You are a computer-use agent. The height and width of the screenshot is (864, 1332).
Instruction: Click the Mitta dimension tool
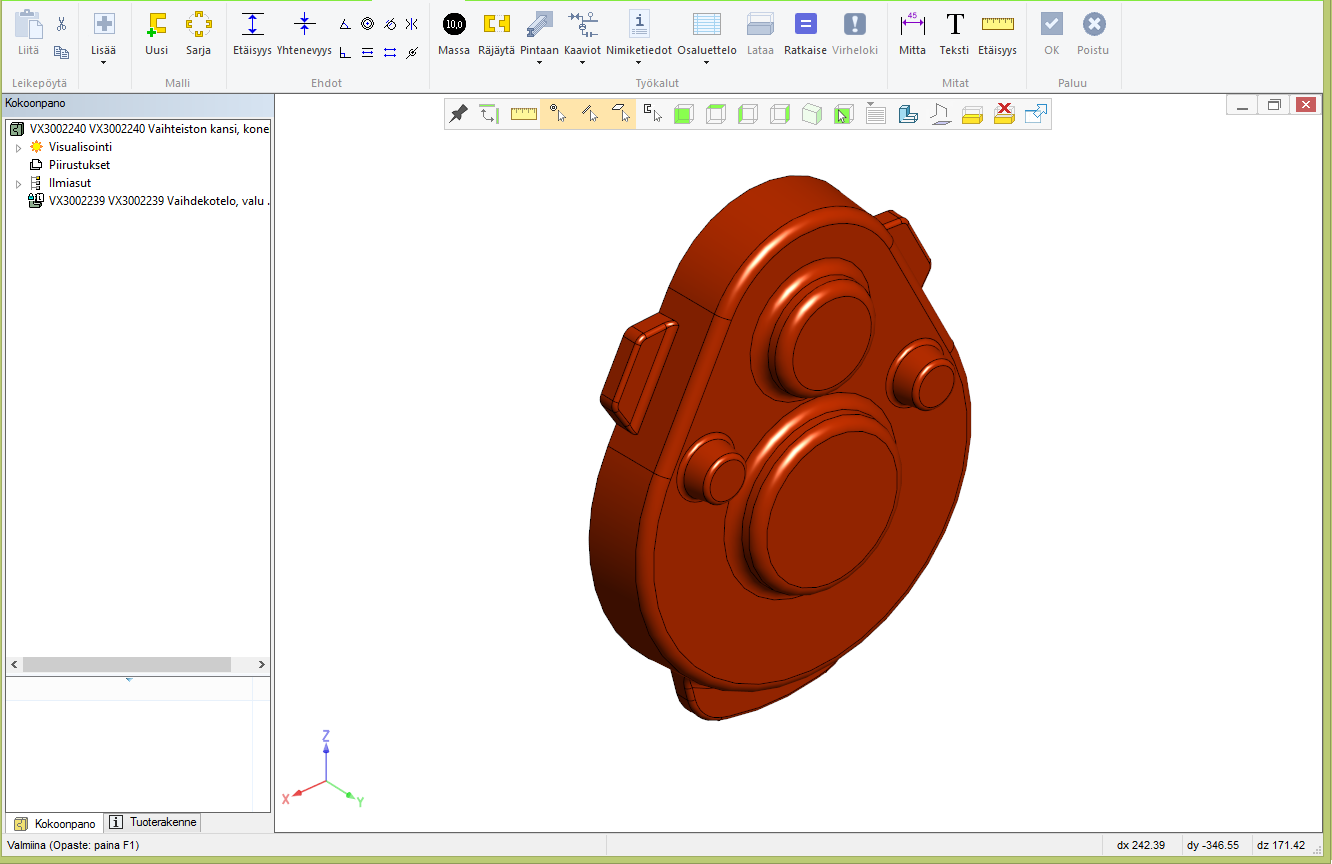(x=912, y=33)
